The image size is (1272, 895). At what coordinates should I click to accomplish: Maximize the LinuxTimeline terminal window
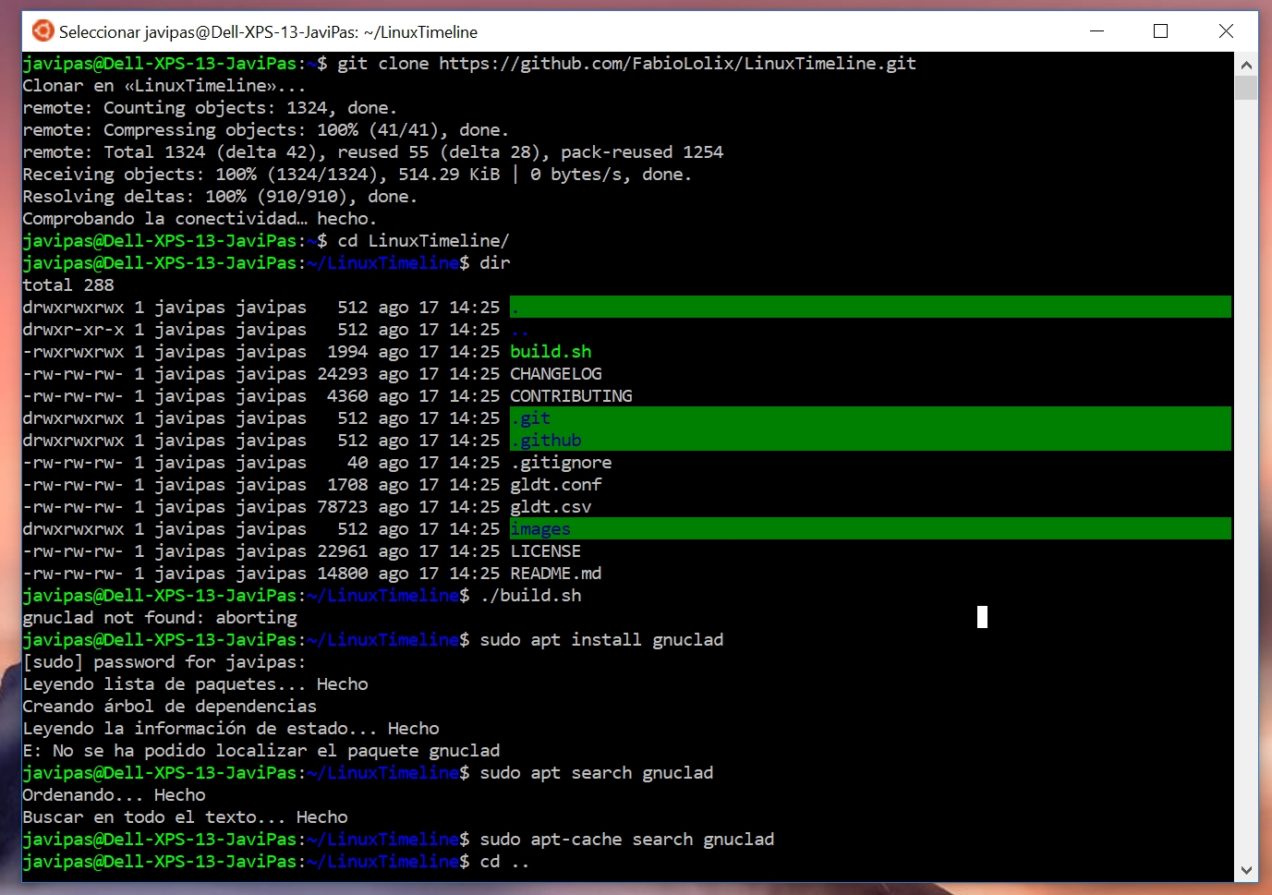coord(1160,31)
